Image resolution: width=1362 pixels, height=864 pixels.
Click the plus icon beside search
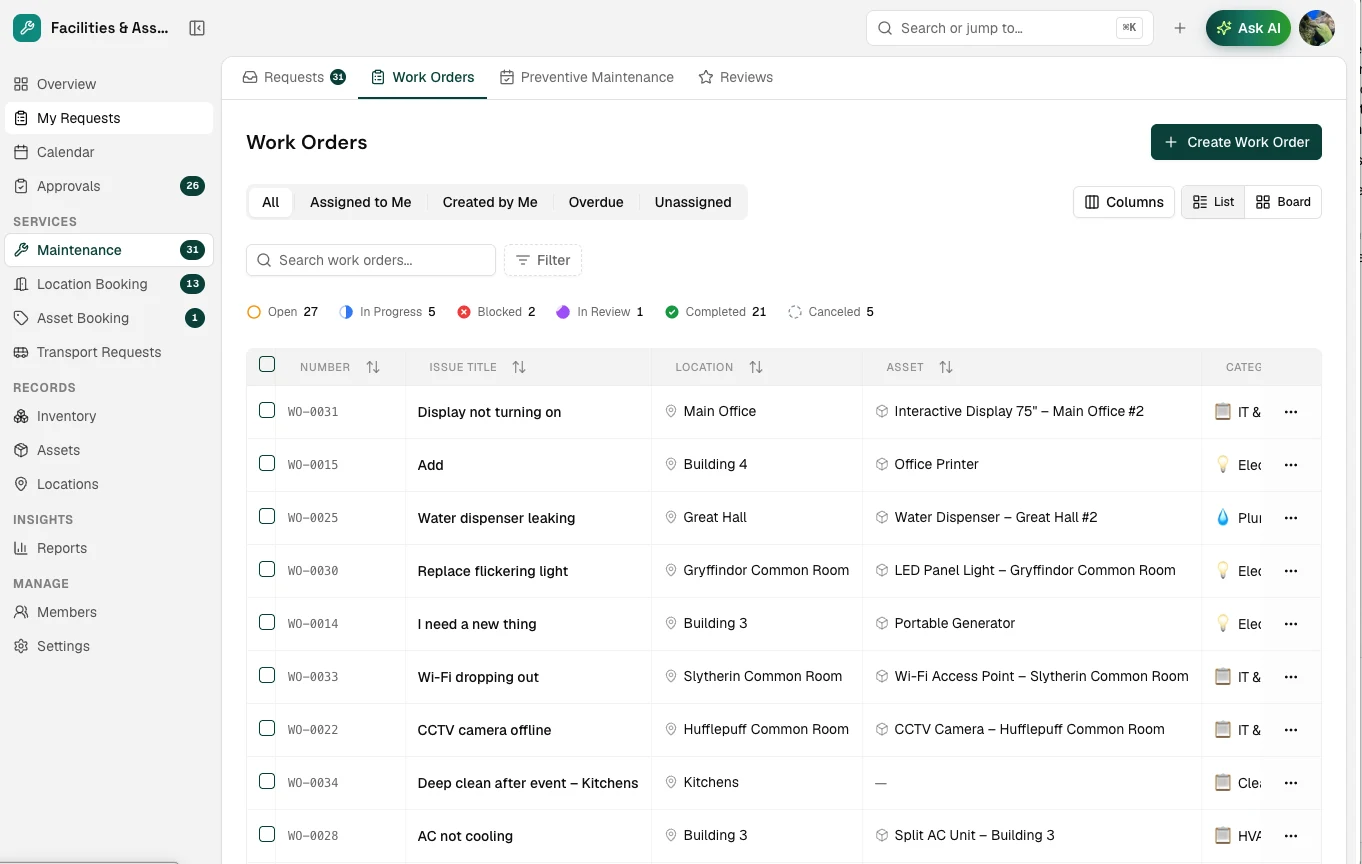[1180, 28]
